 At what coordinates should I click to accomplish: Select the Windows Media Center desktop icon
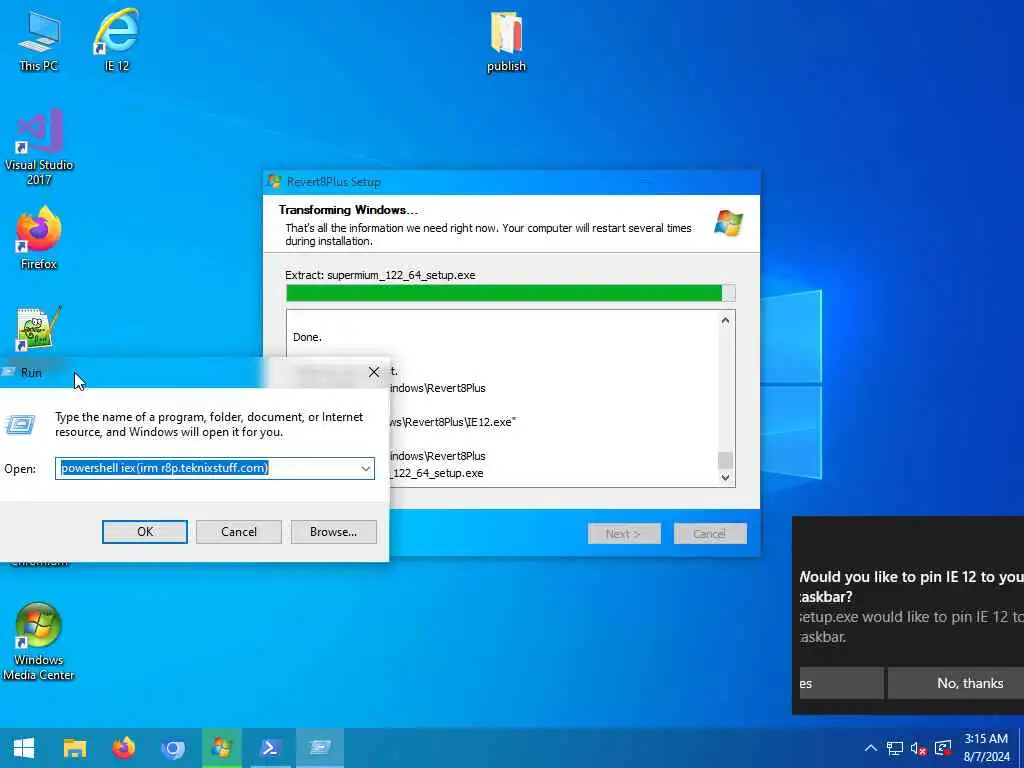(x=39, y=641)
